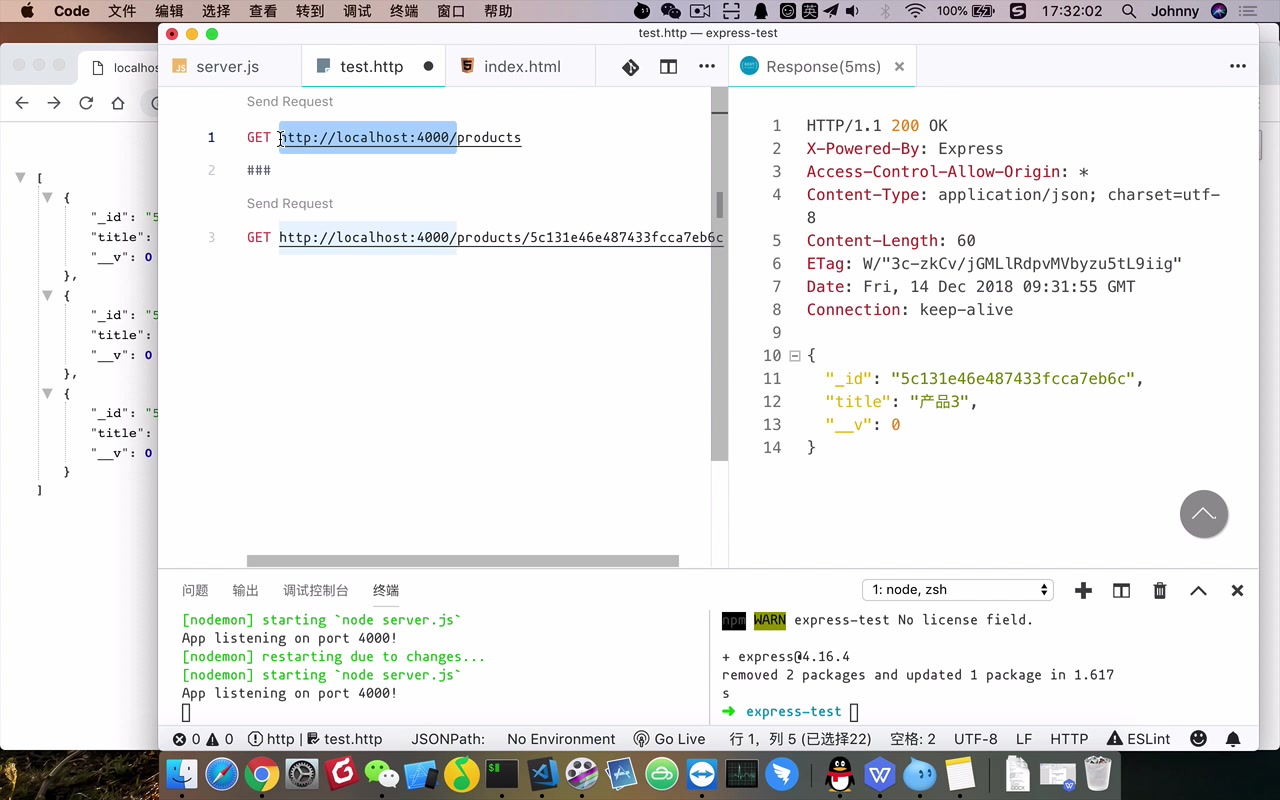Image resolution: width=1280 pixels, height=800 pixels.
Task: Change encoding via UTF-8
Action: 976,739
